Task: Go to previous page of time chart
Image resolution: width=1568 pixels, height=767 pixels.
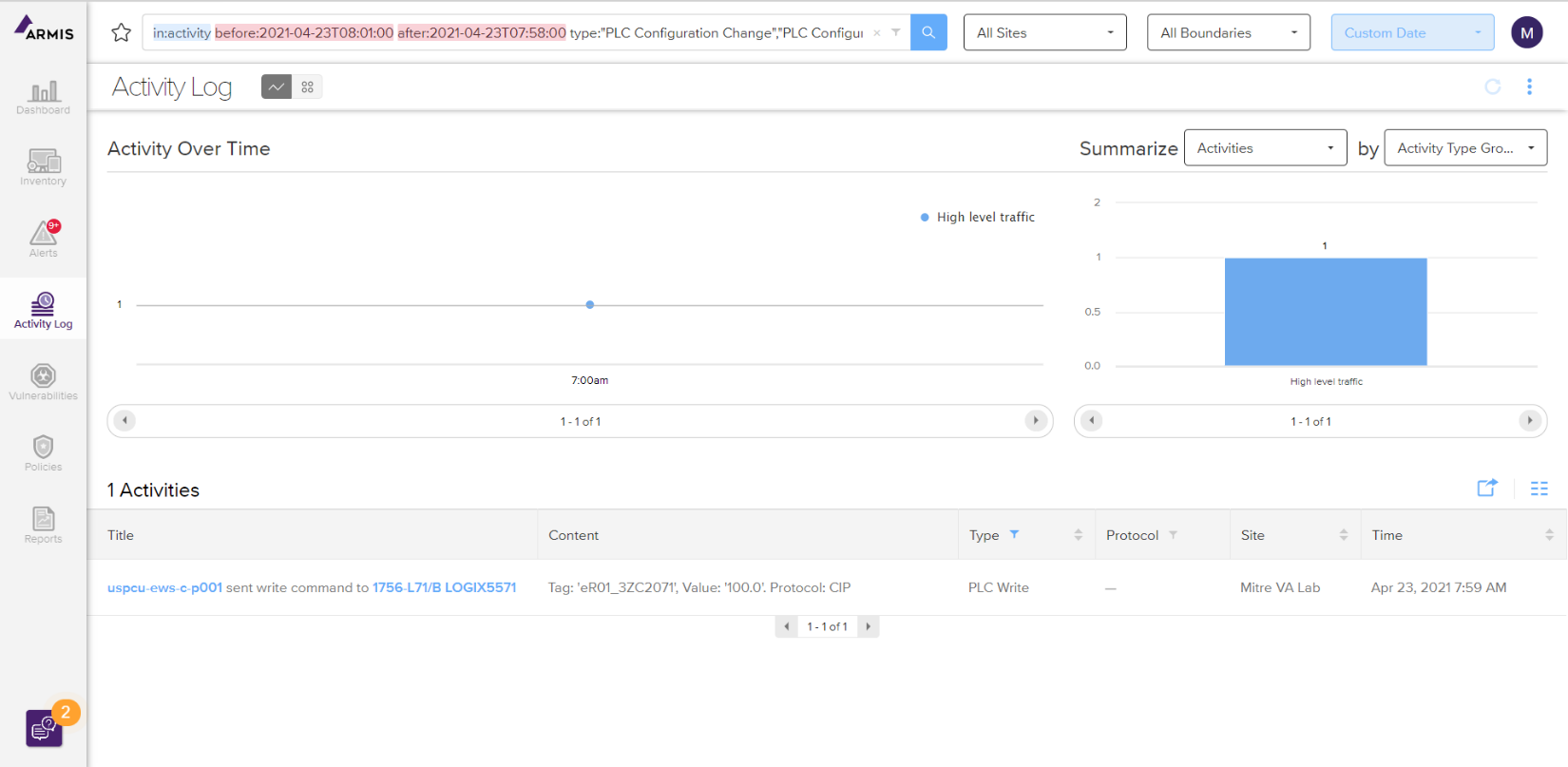Action: (x=125, y=420)
